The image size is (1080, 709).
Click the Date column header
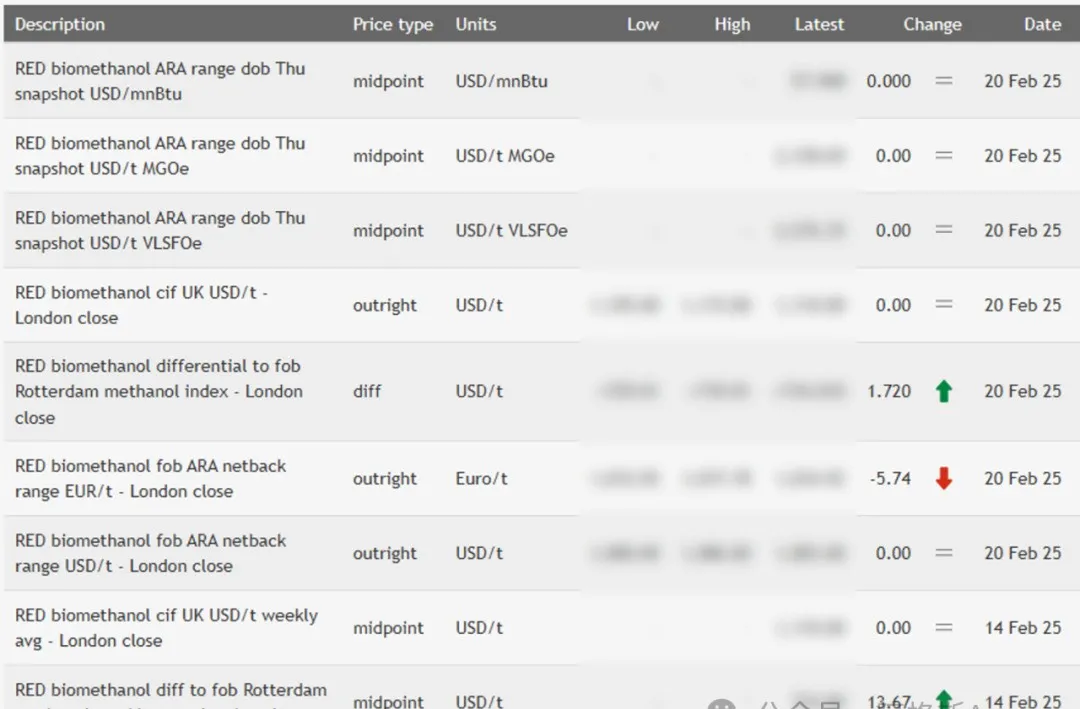coord(1042,24)
